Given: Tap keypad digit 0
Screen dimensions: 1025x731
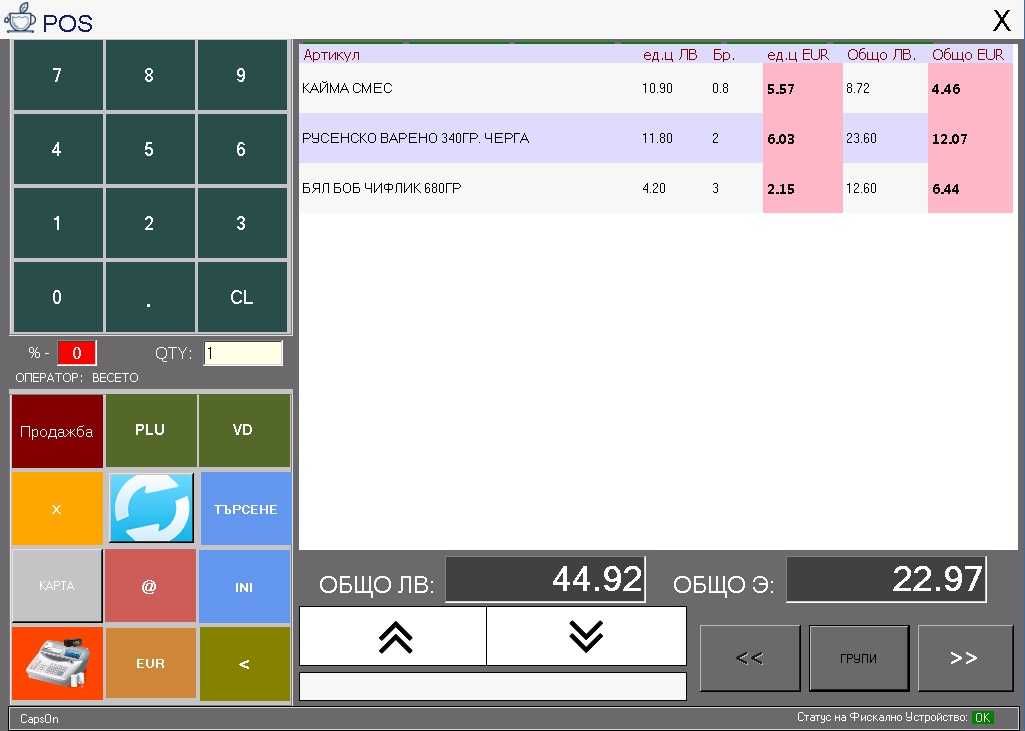Looking at the screenshot, I should [x=58, y=297].
